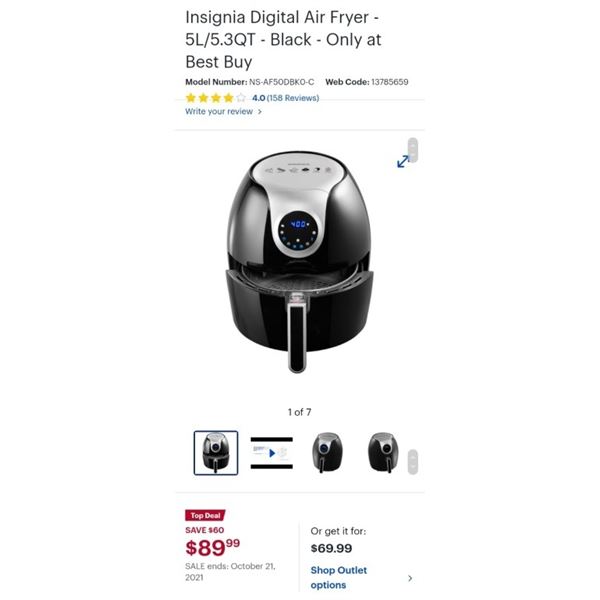Click the star rating icons

(x=215, y=98)
